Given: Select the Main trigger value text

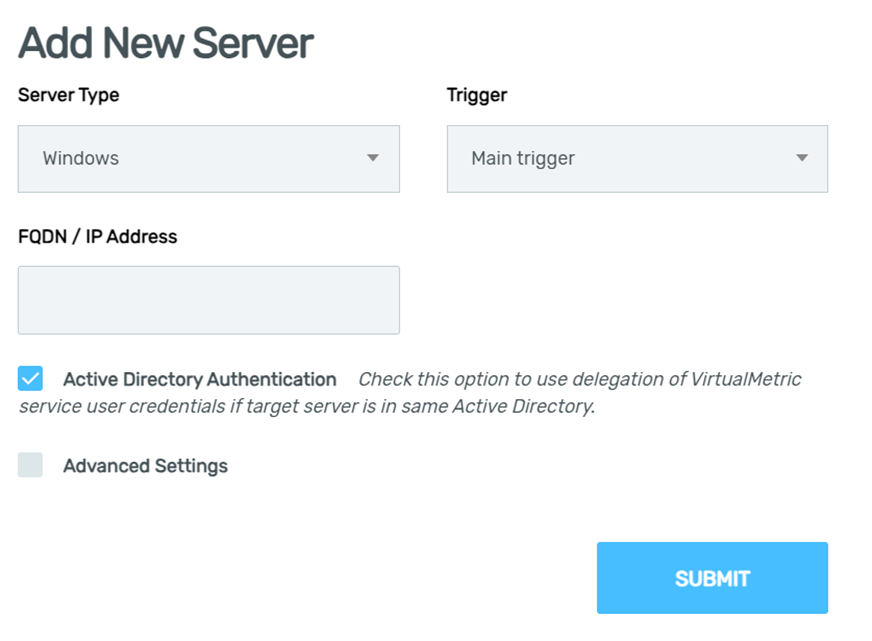Looking at the screenshot, I should [523, 158].
